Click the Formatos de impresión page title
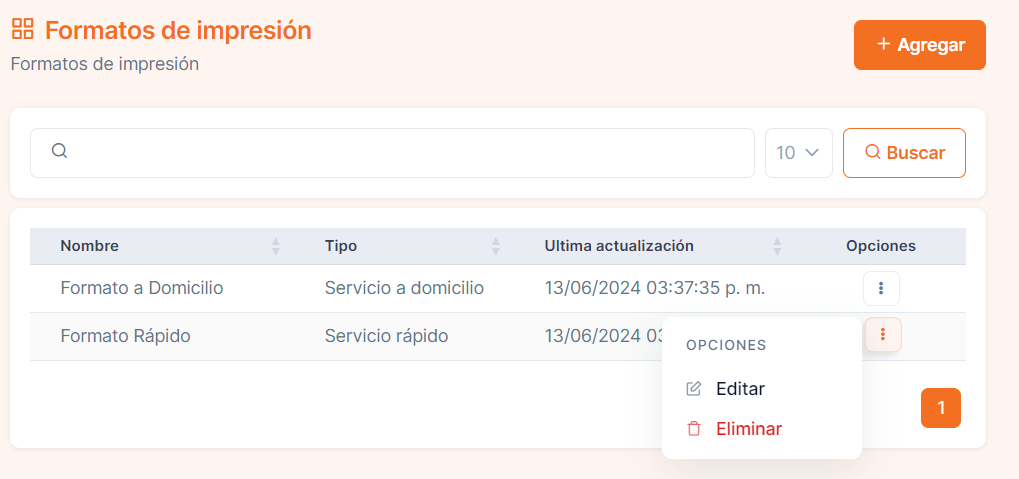The height and width of the screenshot is (479, 1019). 178,30
